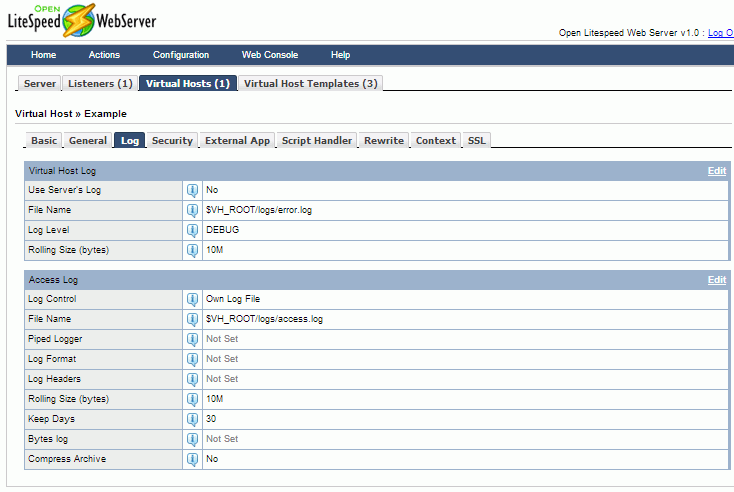The height and width of the screenshot is (492, 734).
Task: Go to the Rewrite tab
Action: pyautogui.click(x=383, y=141)
